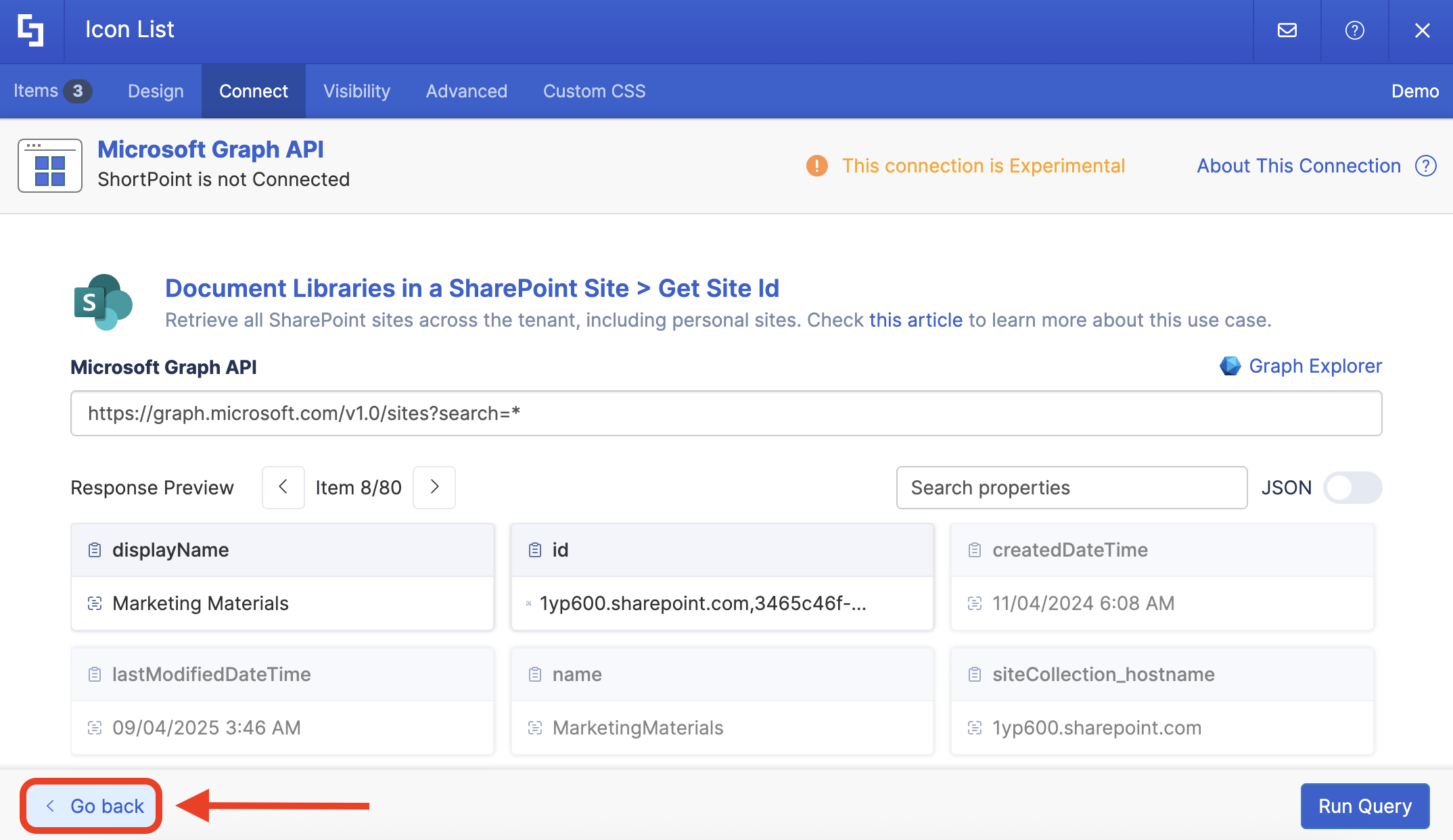Select the displayName property card
The height and width of the screenshot is (840, 1453).
[x=282, y=576]
